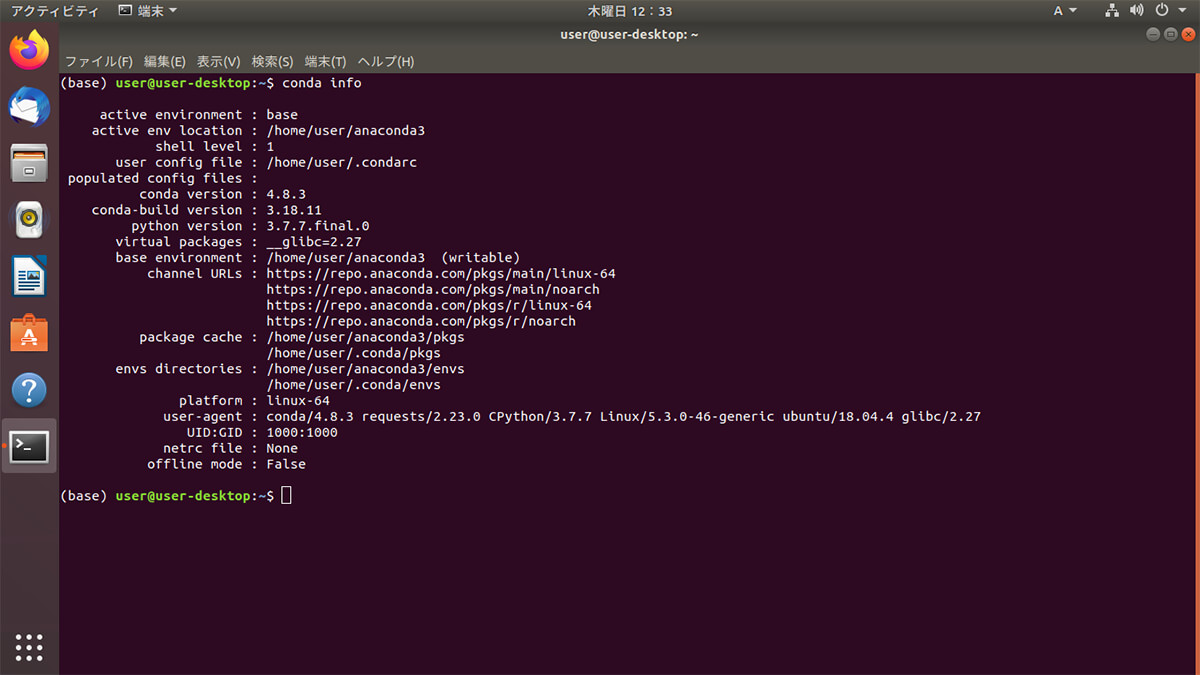Click the path /home/user/.condarc
The width and height of the screenshot is (1200, 675).
tap(341, 162)
